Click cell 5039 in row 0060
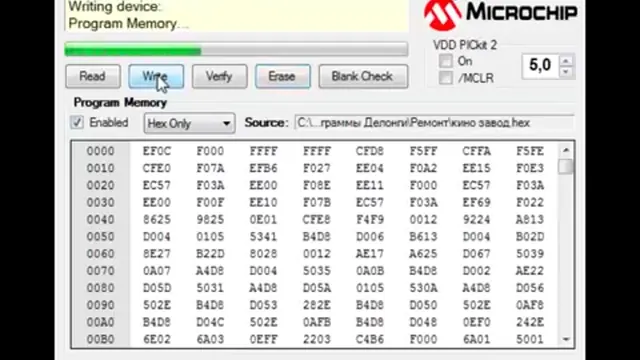This screenshot has height=360, width=640. (x=530, y=254)
